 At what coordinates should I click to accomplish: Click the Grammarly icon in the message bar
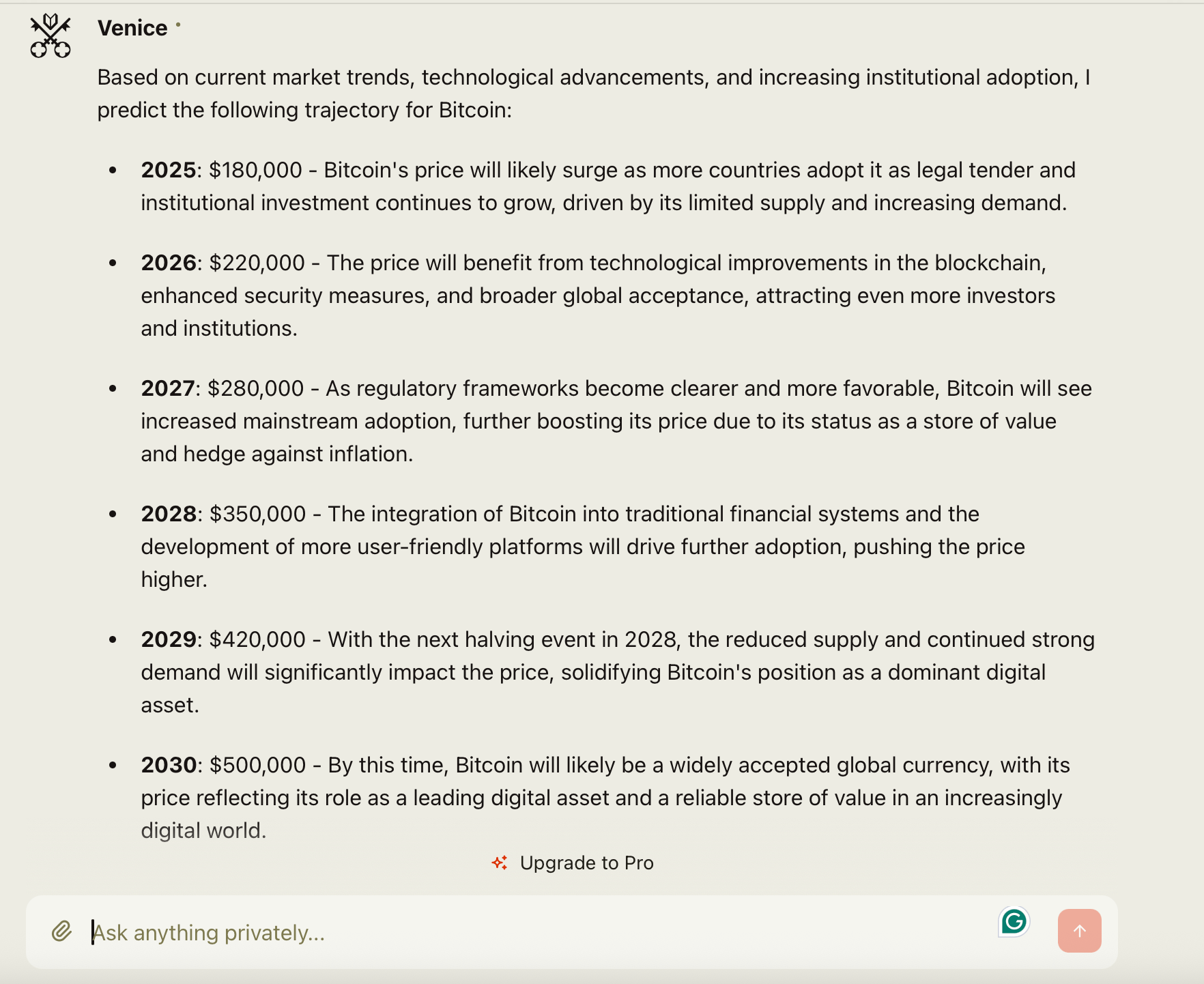(1014, 921)
